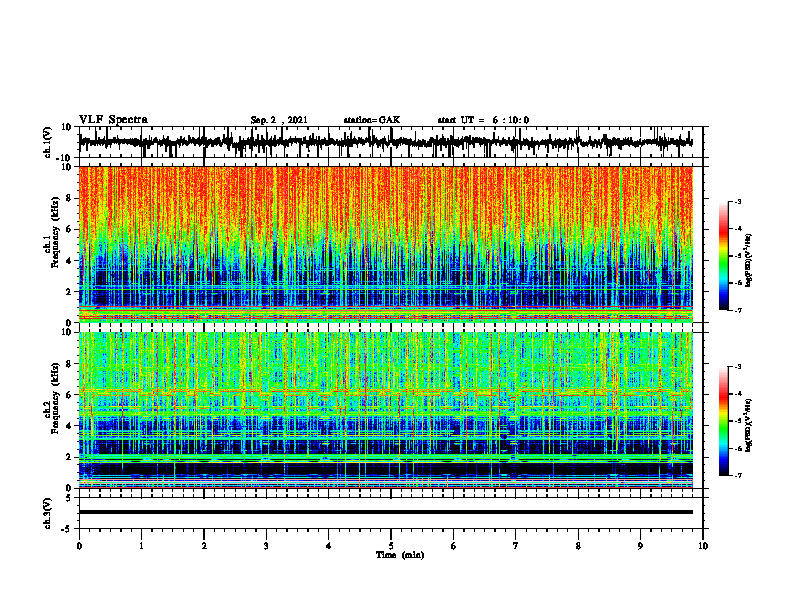Screen dimensions: 792x612
Task: Click the '5' tick on ch.3(V) axis
Action: (69, 498)
